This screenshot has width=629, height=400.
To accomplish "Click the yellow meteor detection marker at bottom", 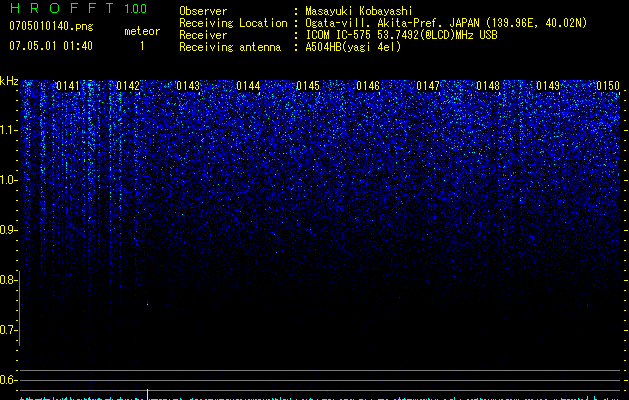I will pyautogui.click(x=147, y=394).
